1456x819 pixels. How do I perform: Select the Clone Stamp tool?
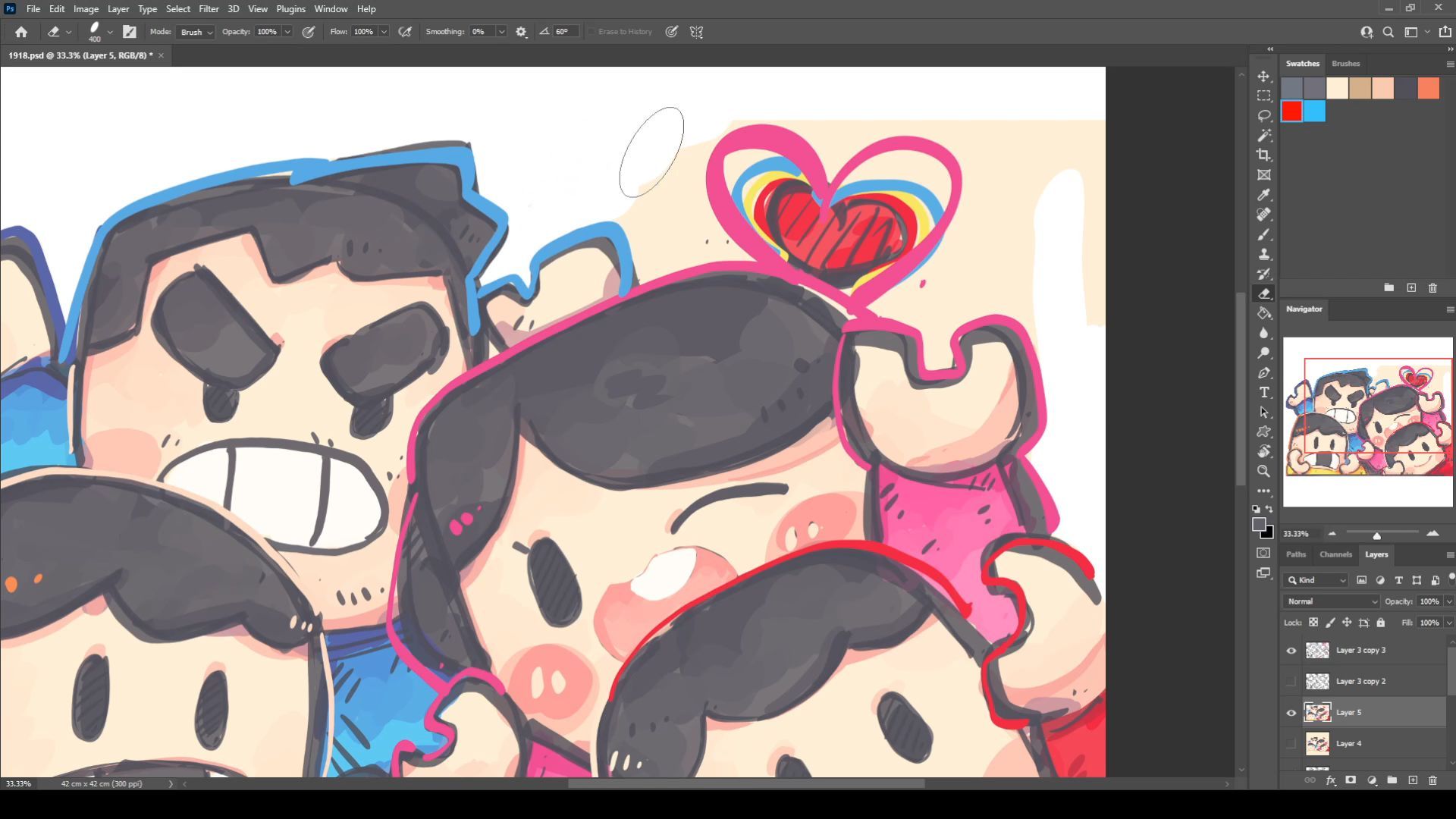pos(1264,254)
